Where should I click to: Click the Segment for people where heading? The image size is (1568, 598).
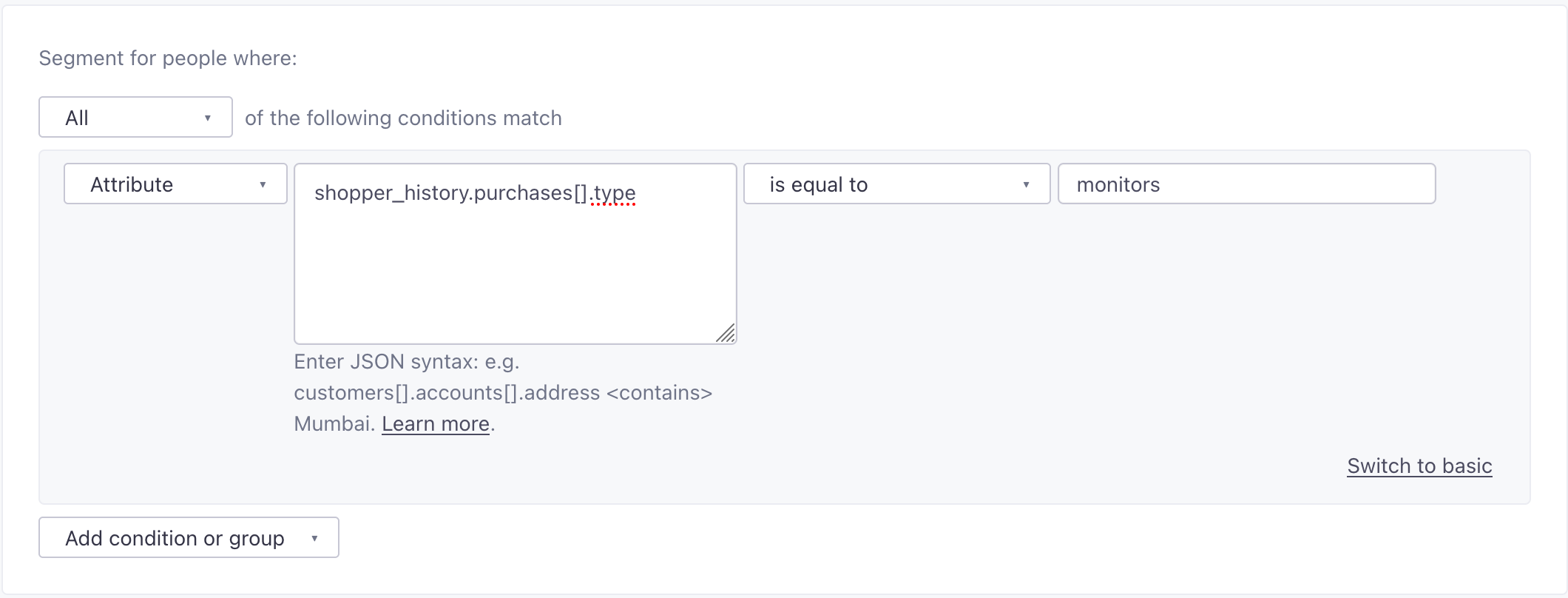(x=168, y=58)
